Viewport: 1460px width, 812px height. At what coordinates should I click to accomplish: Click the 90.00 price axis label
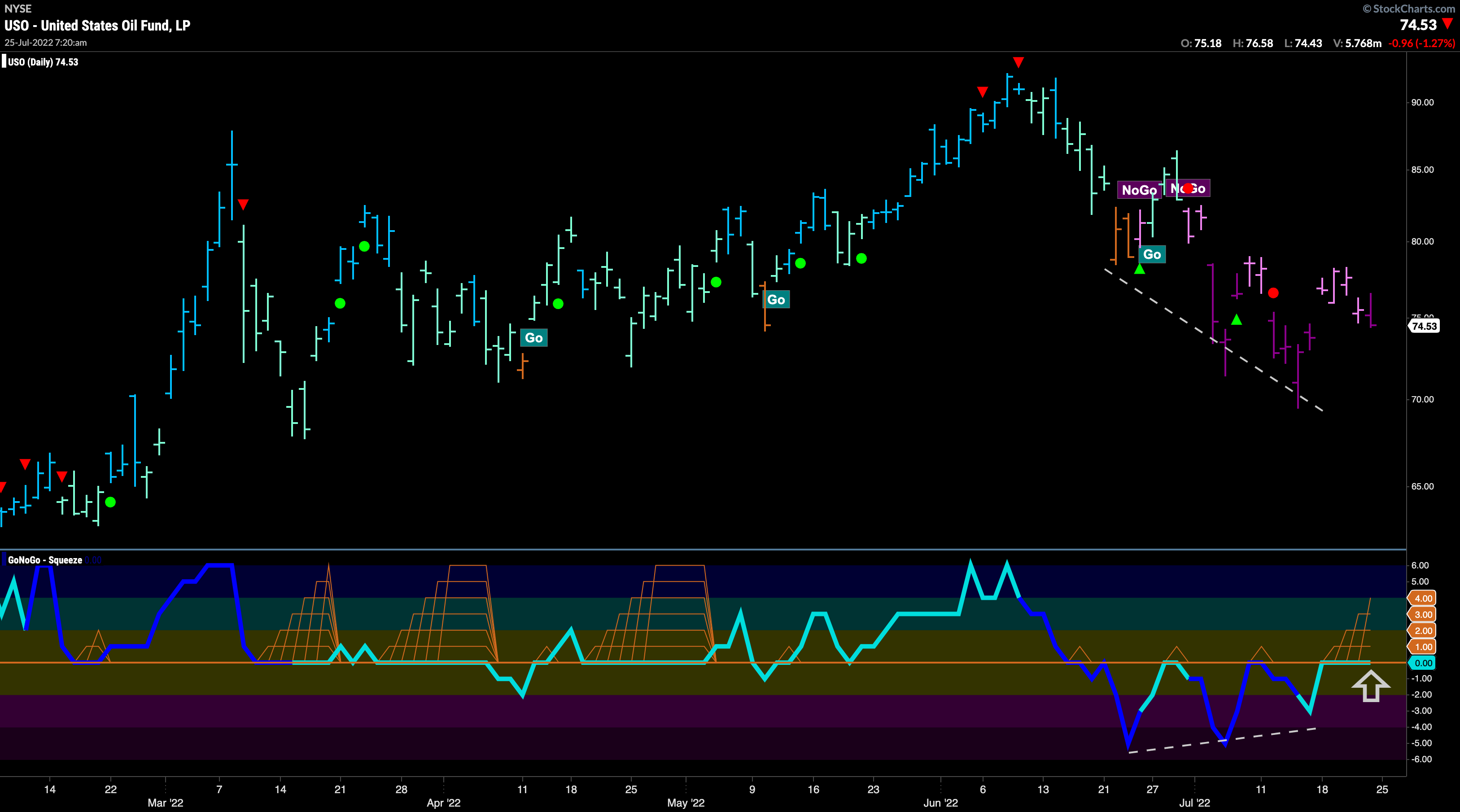click(1422, 103)
